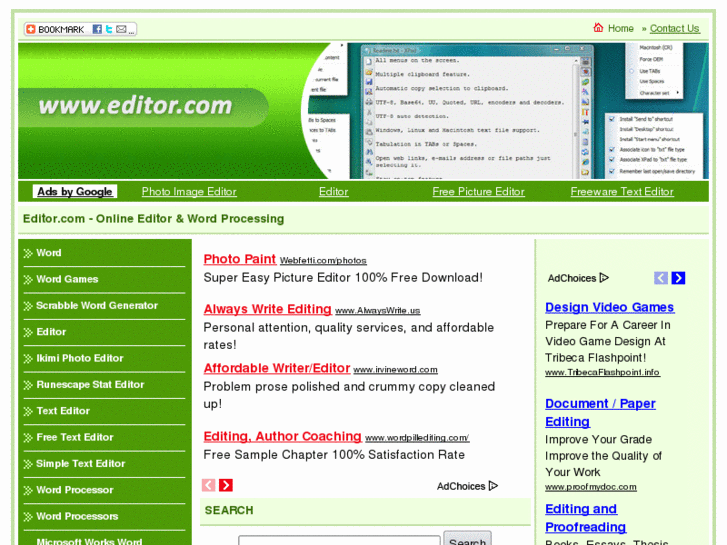
Task: Open the Always Write Editing ad headline
Action: coord(268,309)
